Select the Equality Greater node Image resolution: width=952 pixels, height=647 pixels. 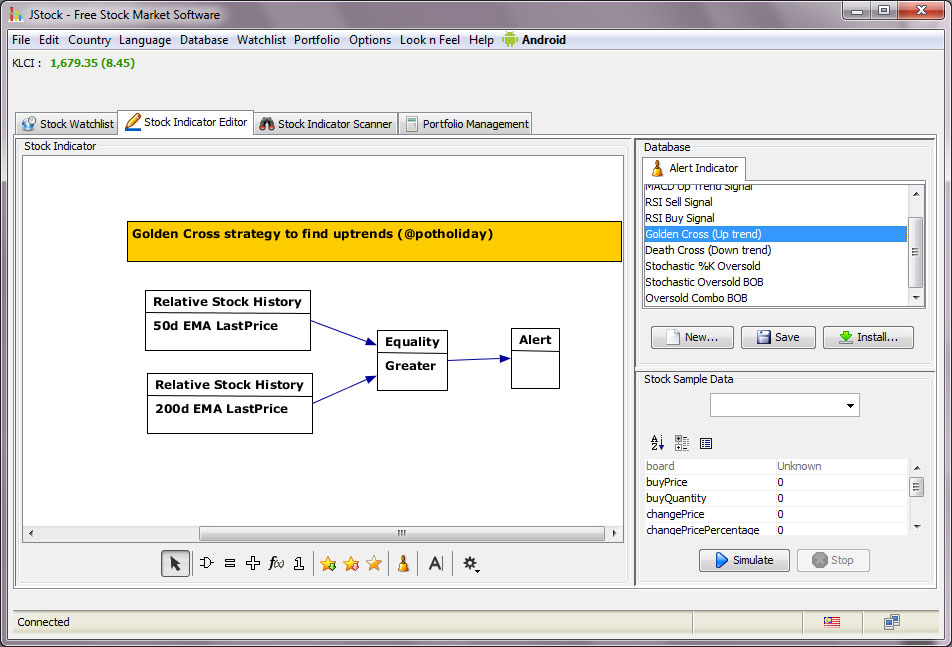(x=412, y=361)
